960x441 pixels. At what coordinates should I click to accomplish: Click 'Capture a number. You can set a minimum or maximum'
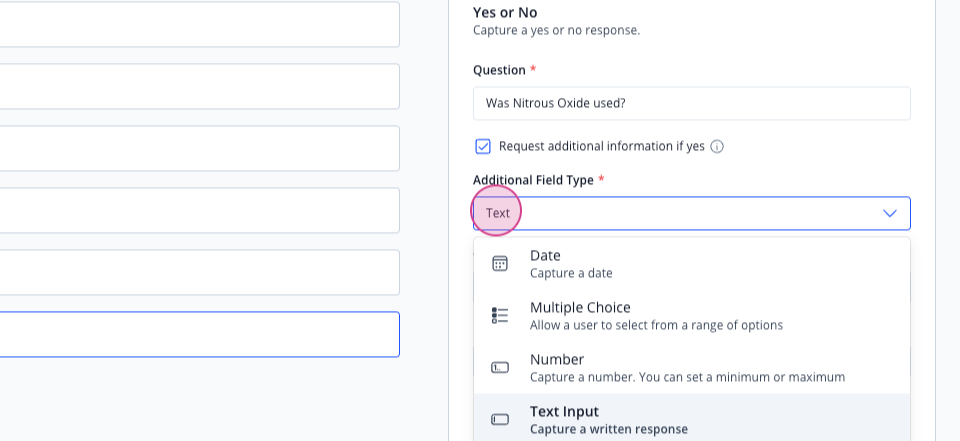(687, 377)
